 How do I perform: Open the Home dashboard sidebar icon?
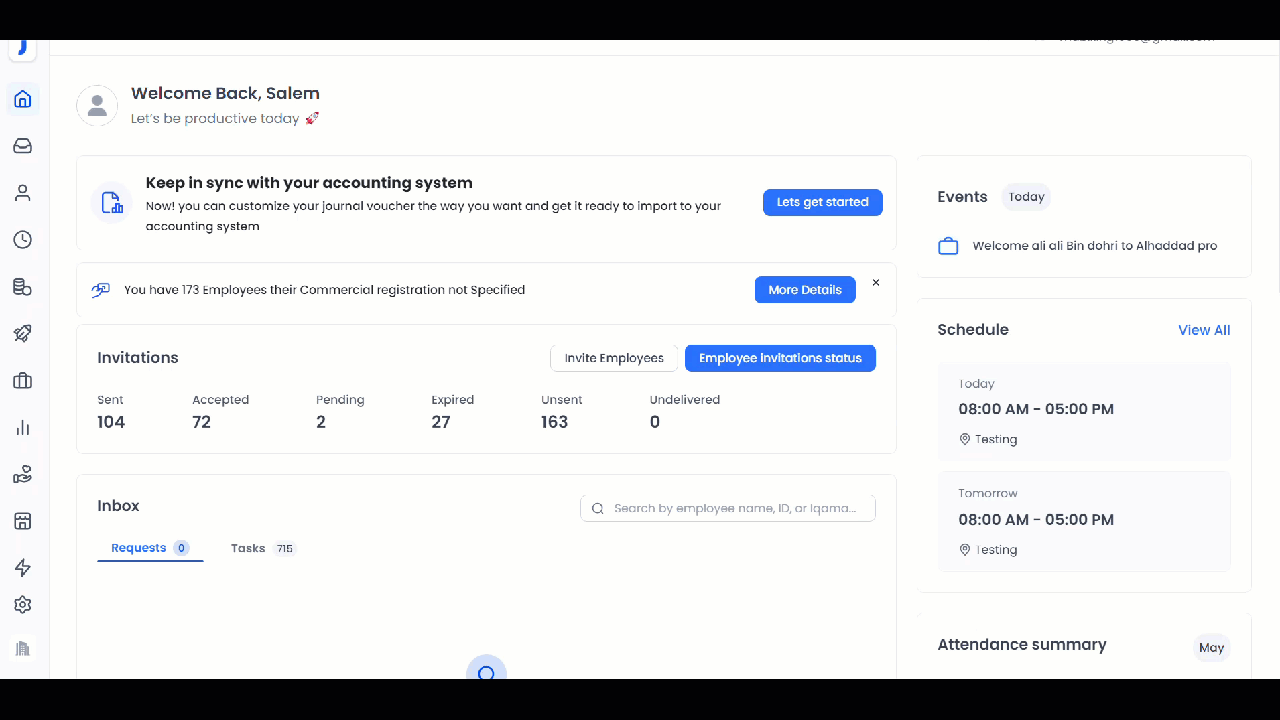tap(22, 99)
